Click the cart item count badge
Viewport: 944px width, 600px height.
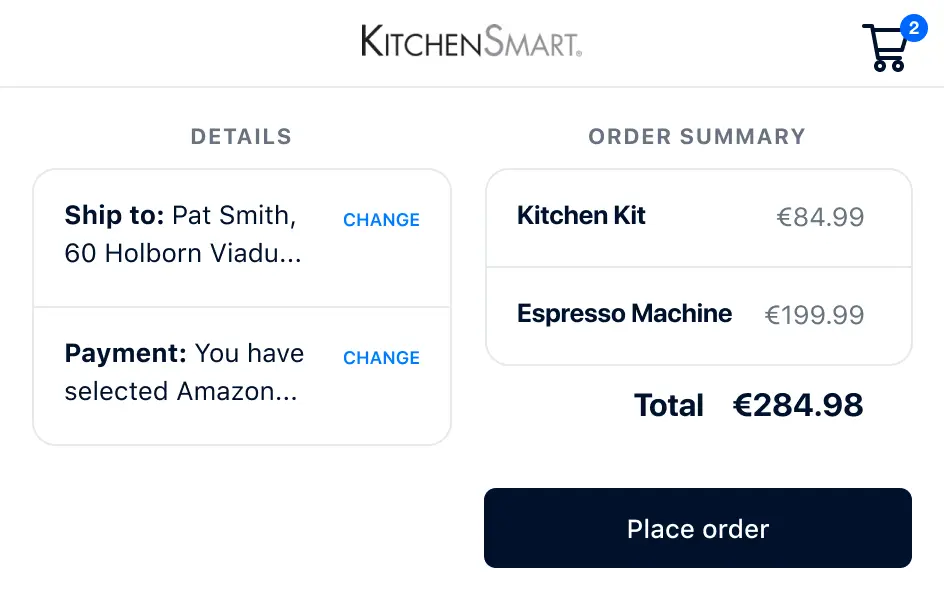(x=913, y=28)
